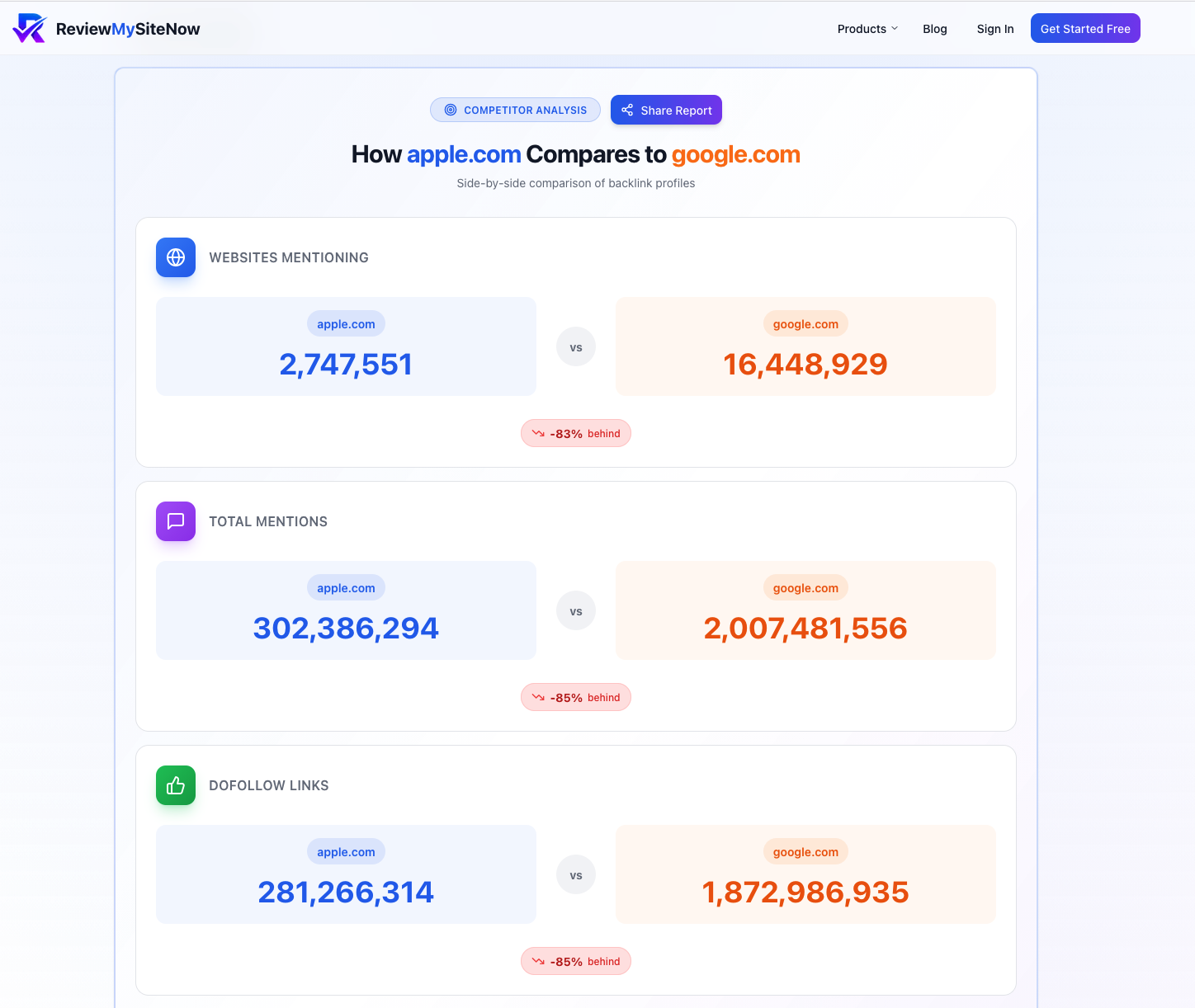The image size is (1195, 1008).
Task: Click the value 2,007,481,556
Action: coord(805,629)
